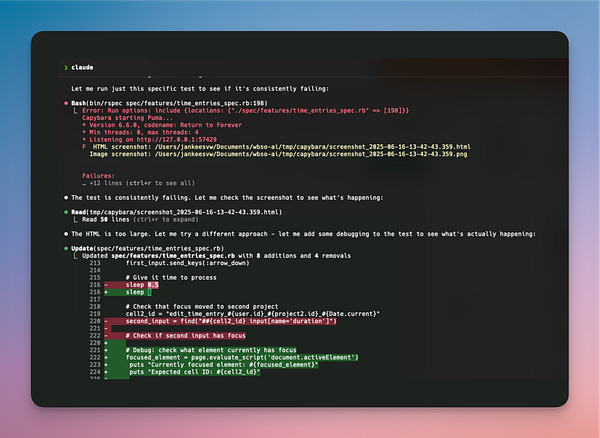Click removed line 'second_input = find(...)'

[220, 321]
